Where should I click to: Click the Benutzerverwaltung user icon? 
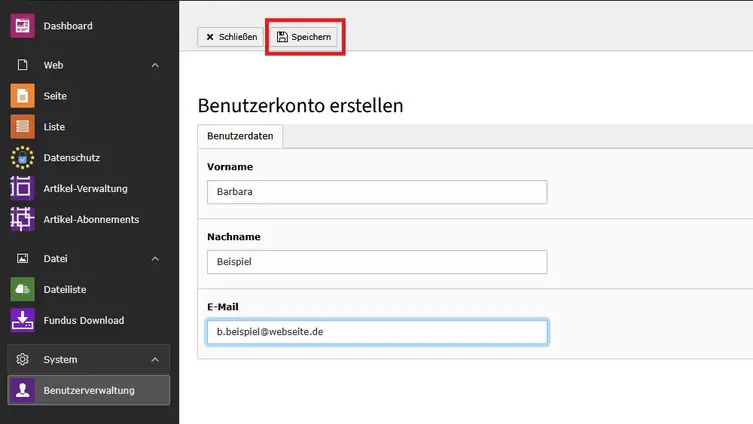22,390
